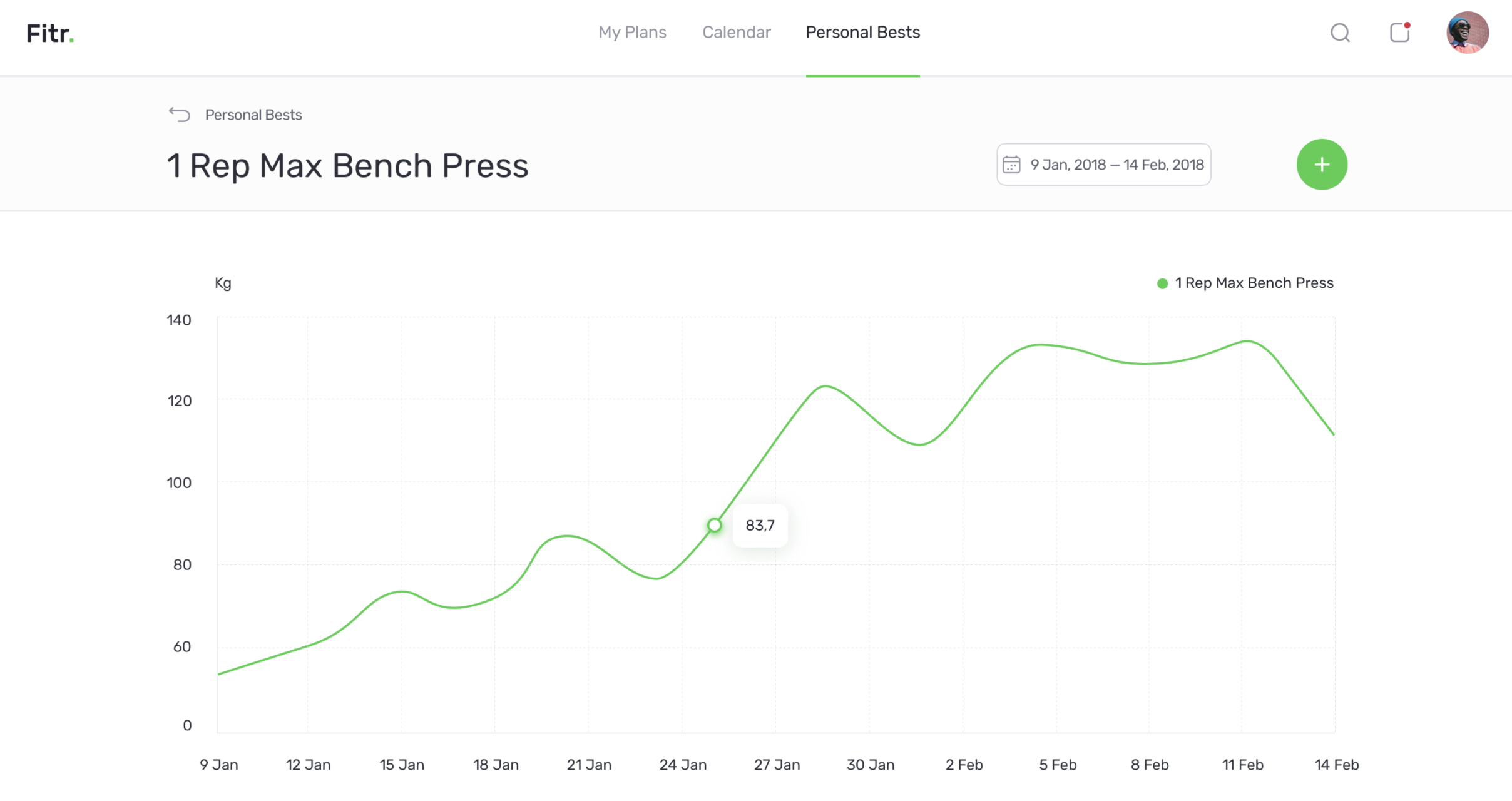Go back via Personal Bests breadcrumb
The width and height of the screenshot is (1512, 801).
pos(253,115)
